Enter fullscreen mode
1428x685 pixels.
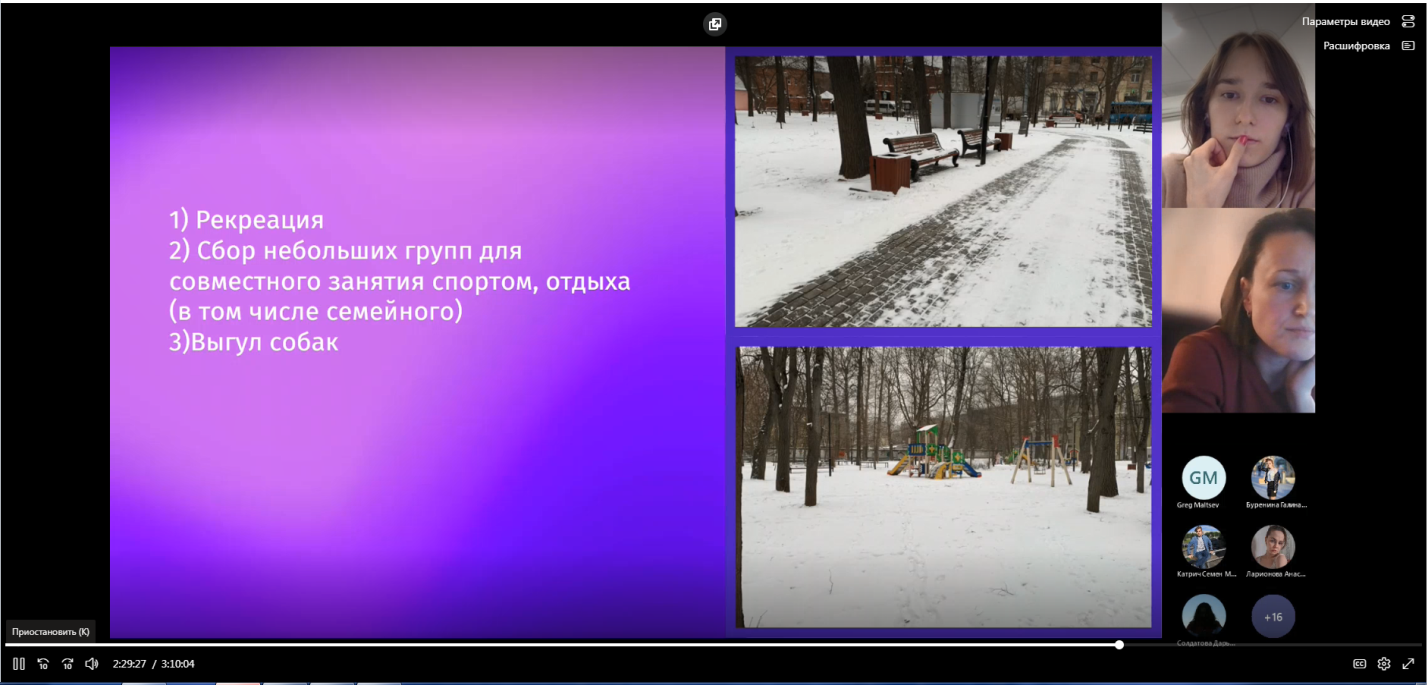tap(1408, 663)
